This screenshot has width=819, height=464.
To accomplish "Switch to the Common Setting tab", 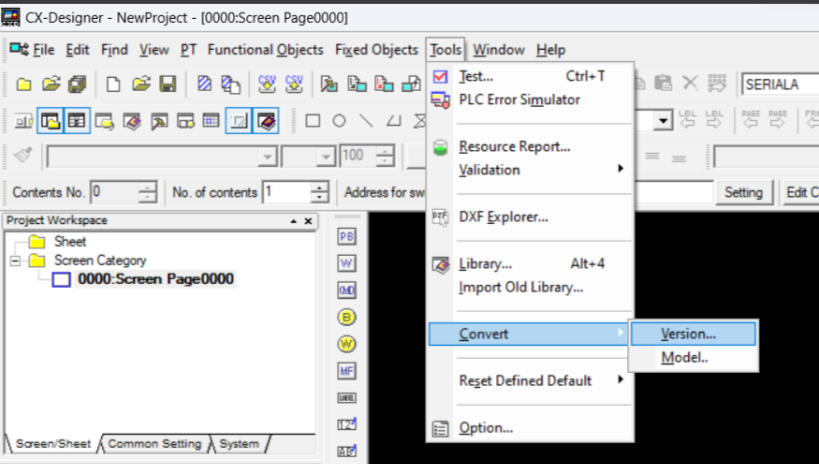I will pyautogui.click(x=155, y=444).
